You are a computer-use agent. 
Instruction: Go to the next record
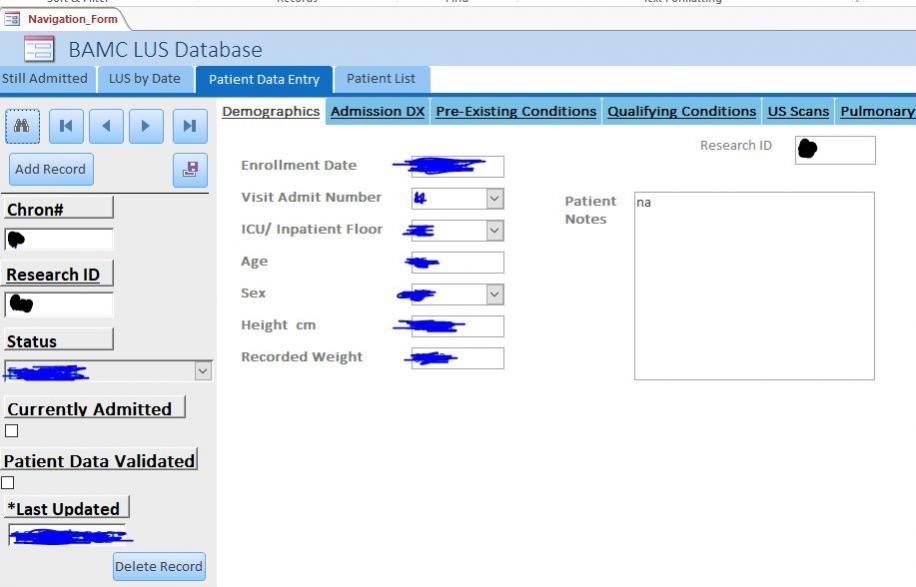[146, 126]
